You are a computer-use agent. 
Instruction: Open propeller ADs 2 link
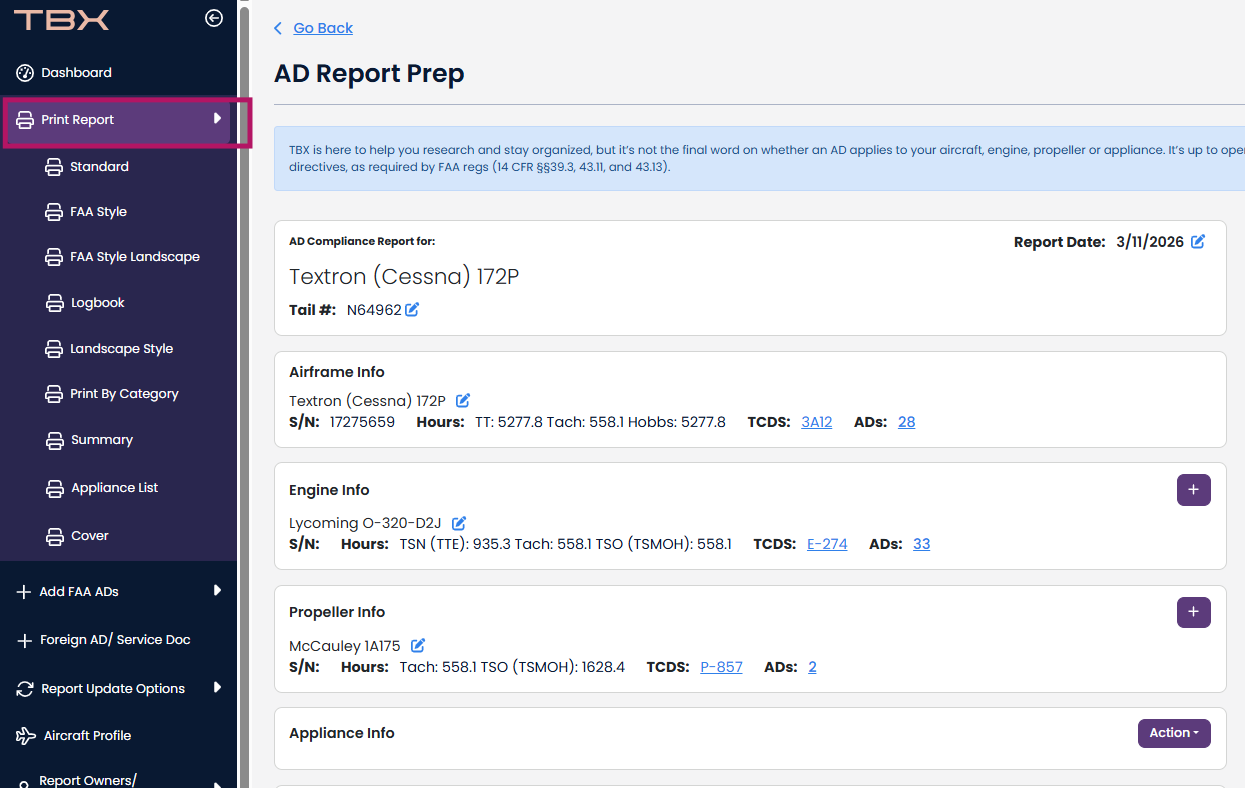click(812, 667)
